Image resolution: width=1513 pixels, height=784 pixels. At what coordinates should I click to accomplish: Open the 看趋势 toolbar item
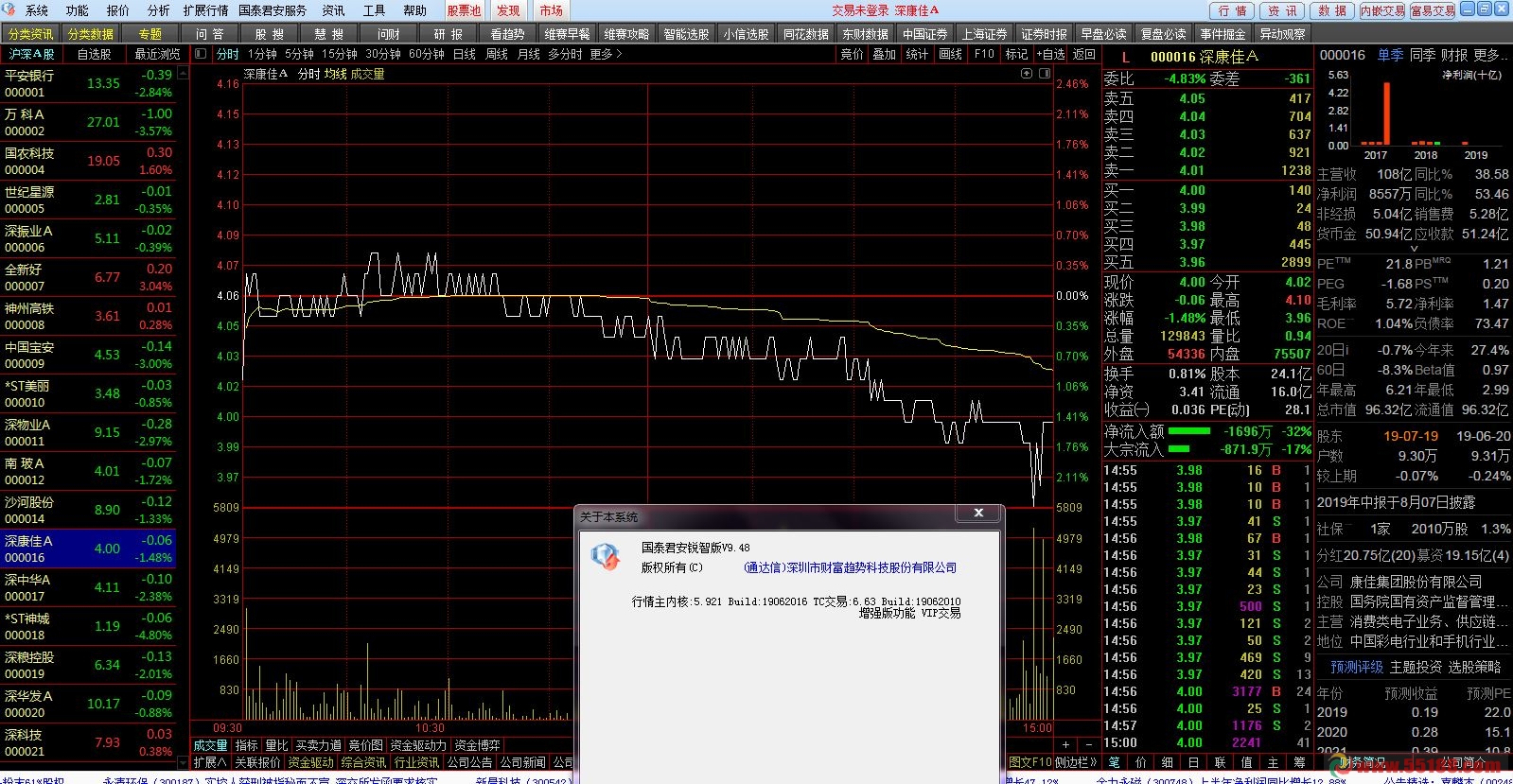point(508,34)
